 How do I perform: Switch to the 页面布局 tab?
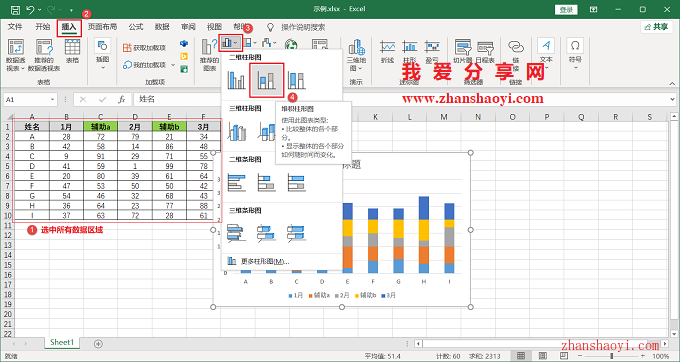click(x=102, y=27)
